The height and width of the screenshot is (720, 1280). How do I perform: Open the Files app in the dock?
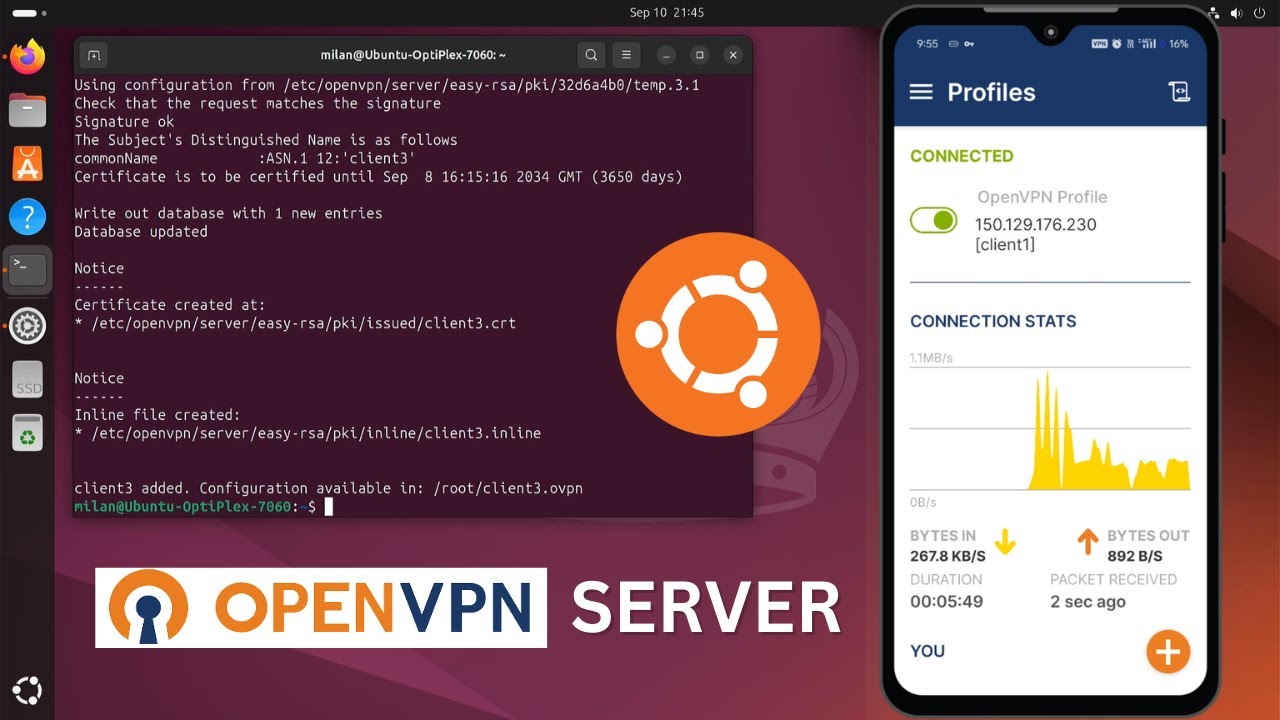click(x=28, y=109)
